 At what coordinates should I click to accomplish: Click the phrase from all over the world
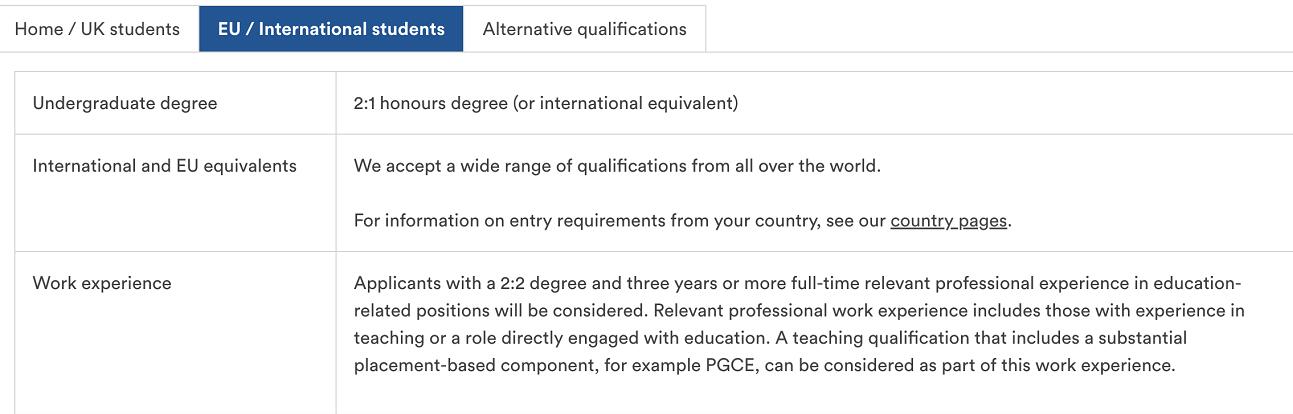tap(785, 166)
